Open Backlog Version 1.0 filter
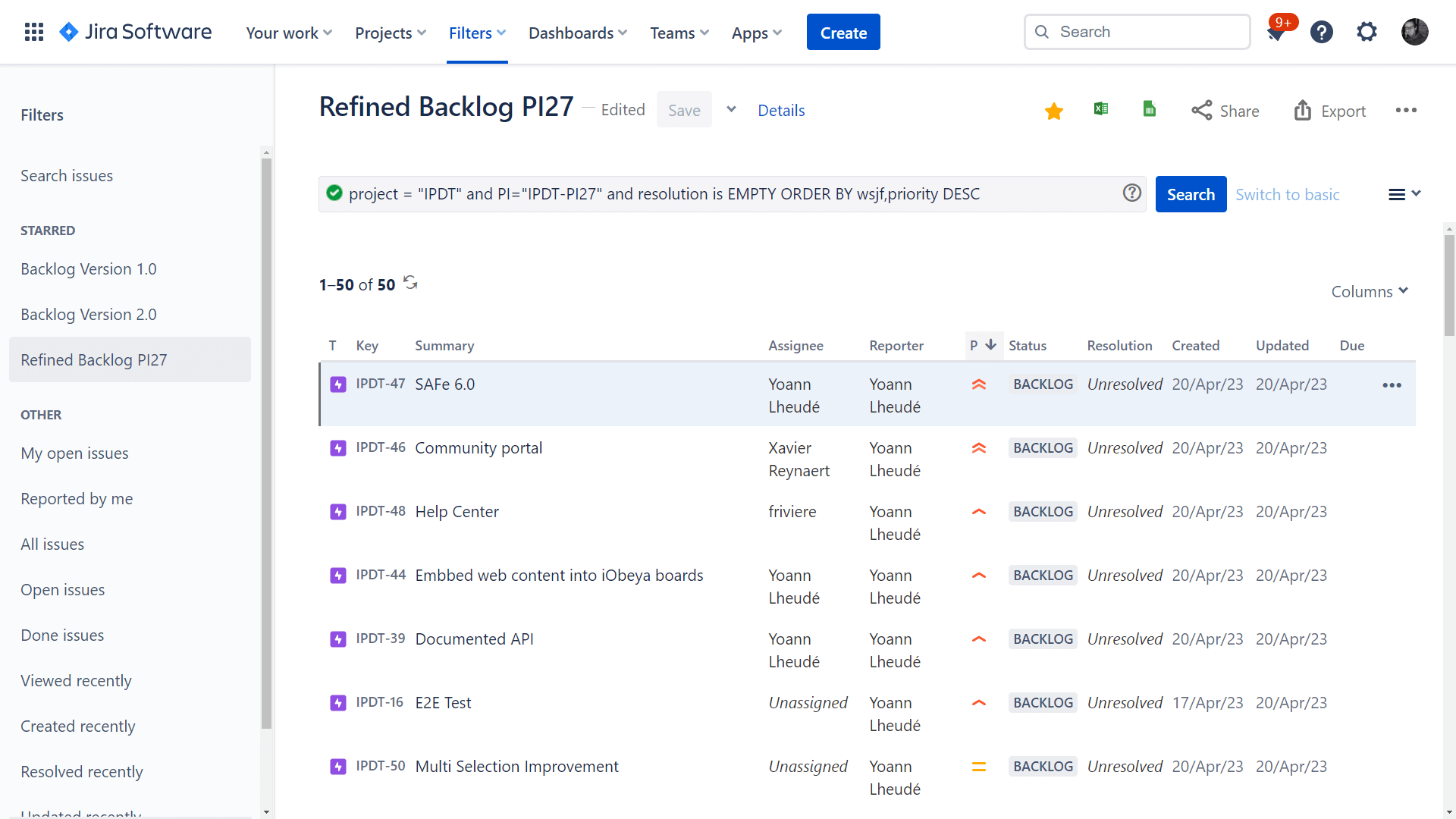 coord(89,268)
